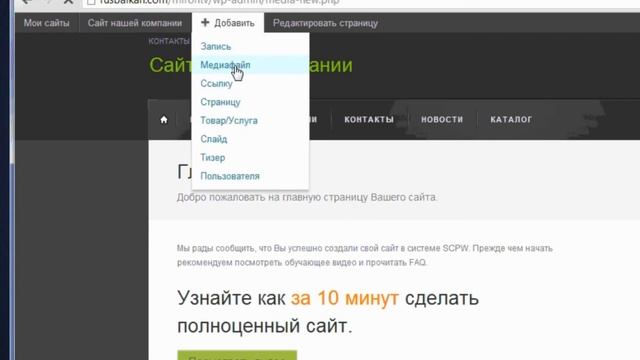This screenshot has height=360, width=640.
Task: Open КАТАЛОГ in the site navigation
Action: pyautogui.click(x=511, y=120)
